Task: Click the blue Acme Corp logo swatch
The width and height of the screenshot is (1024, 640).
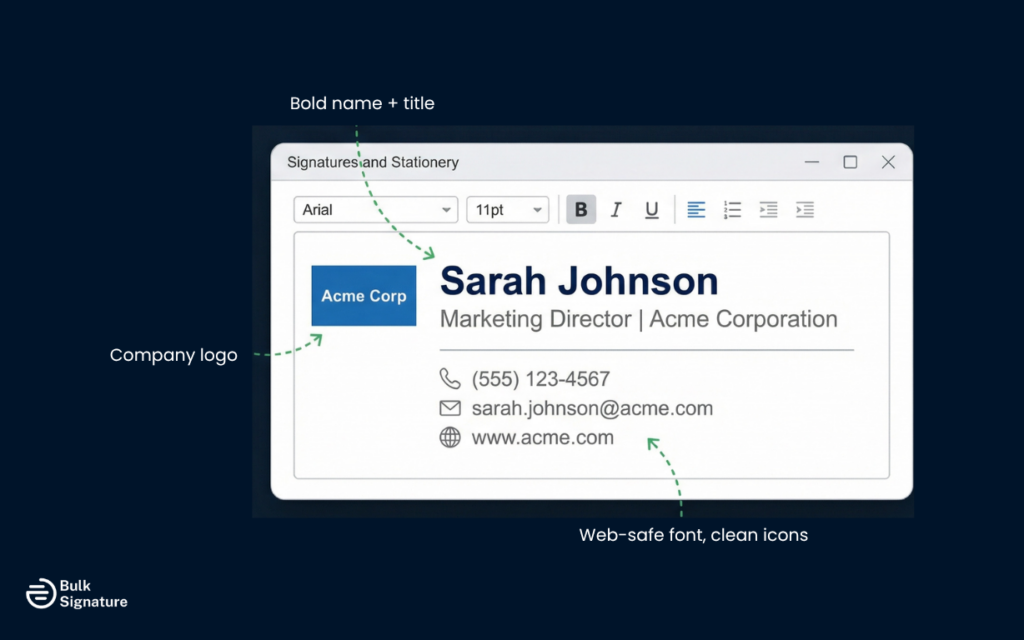Action: 364,295
